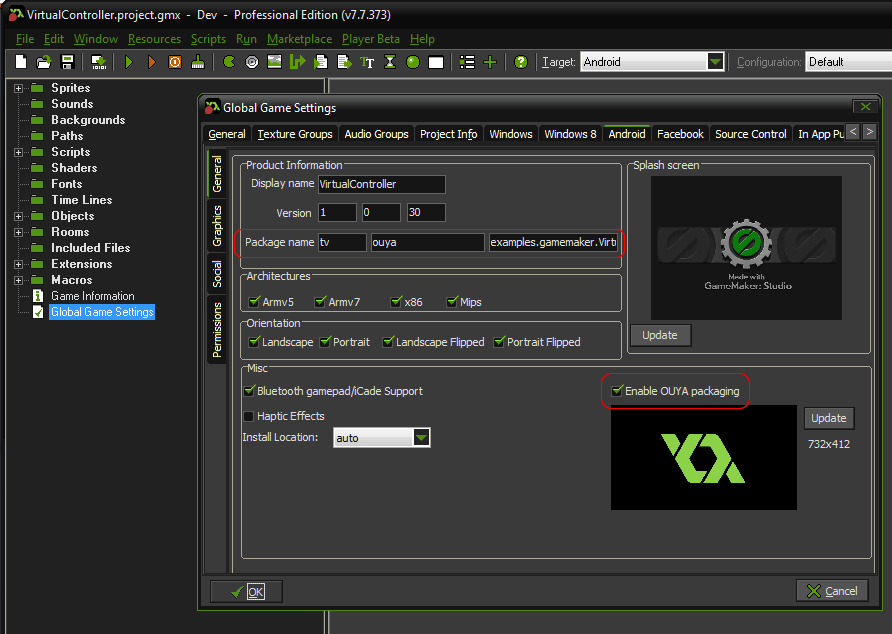
Task: Expand the Sprites folder in the resource tree
Action: pos(16,87)
